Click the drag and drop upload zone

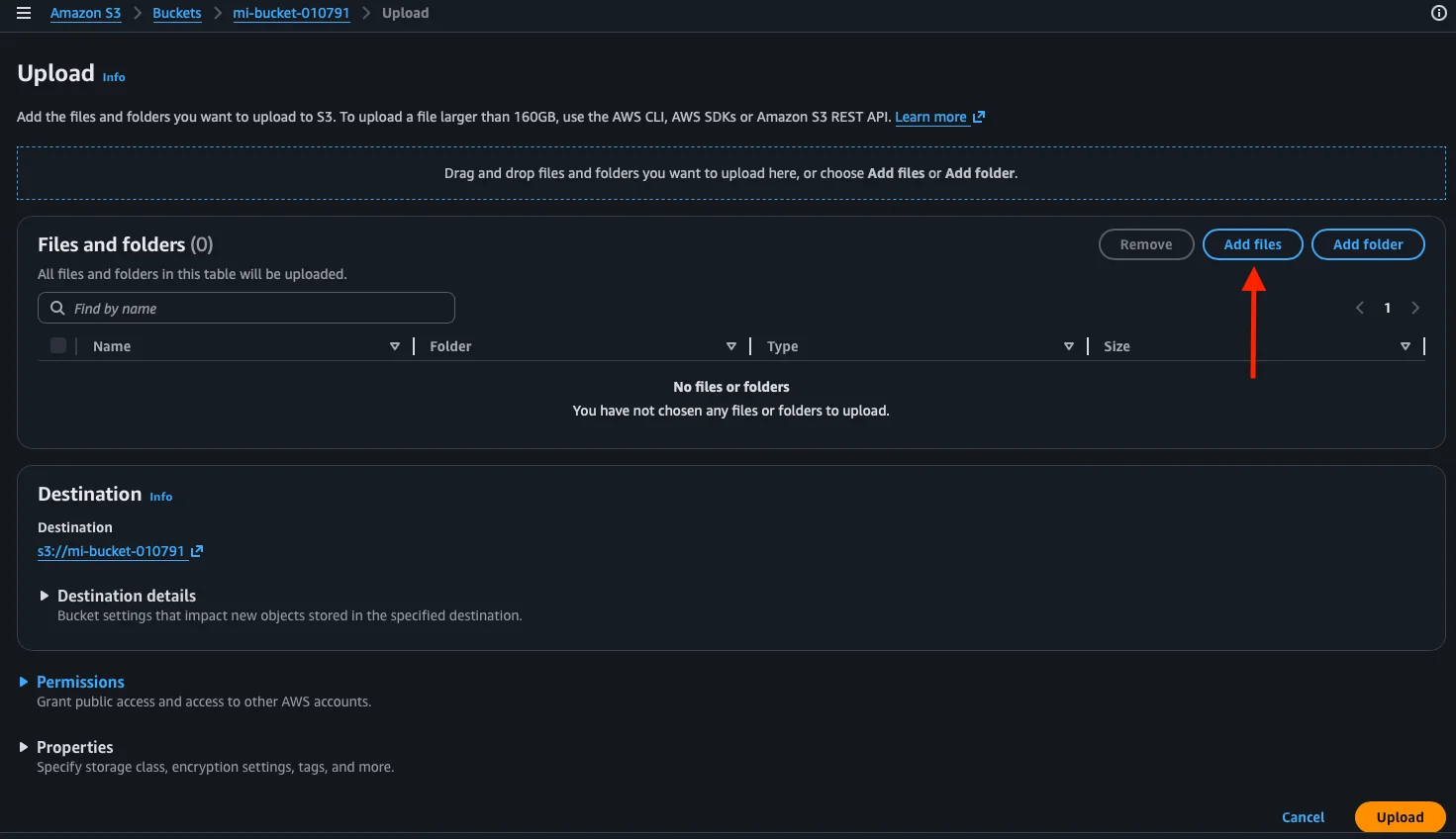click(731, 173)
